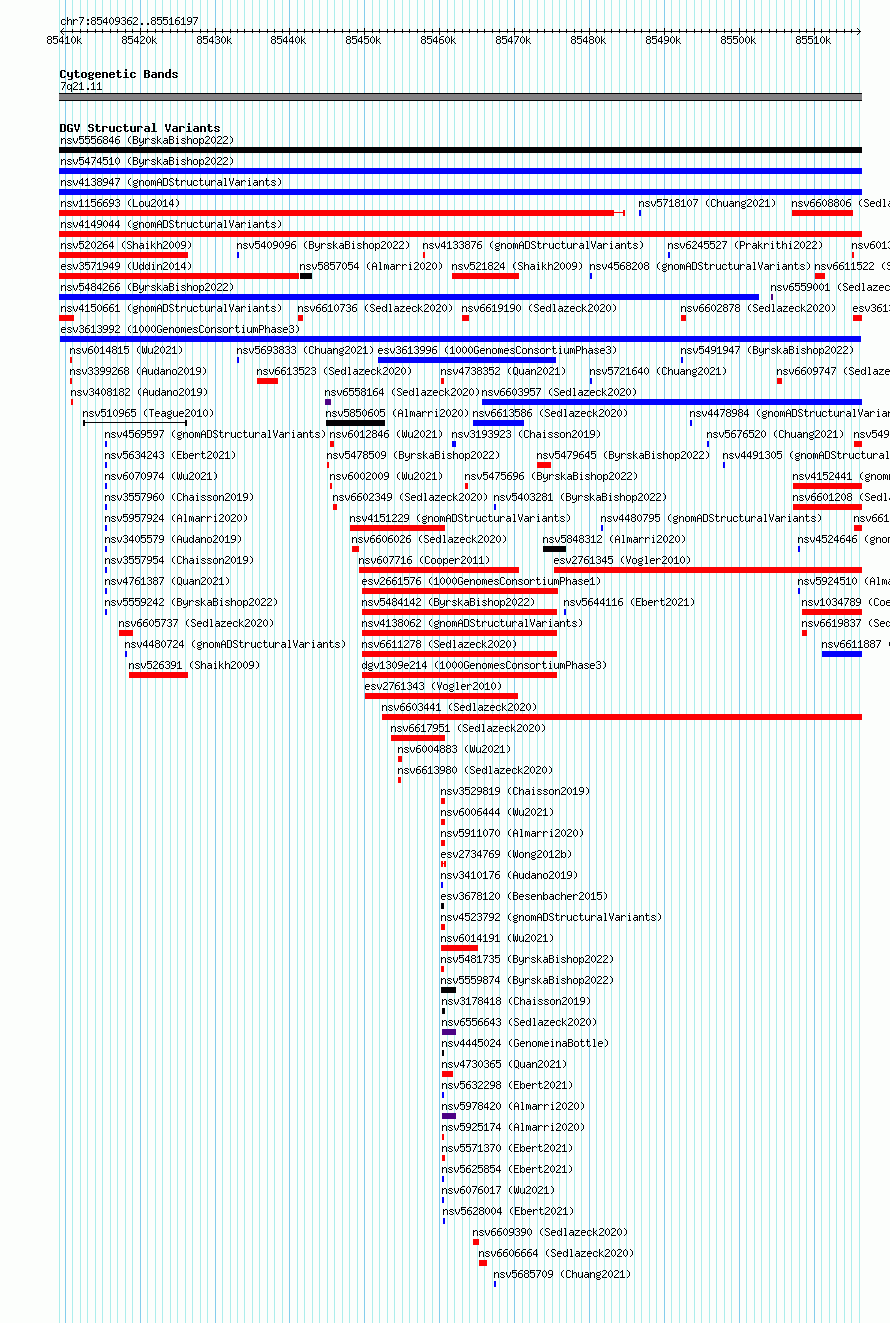
Task: Click esv2761343 Vogler2010 label
Action: (433, 686)
